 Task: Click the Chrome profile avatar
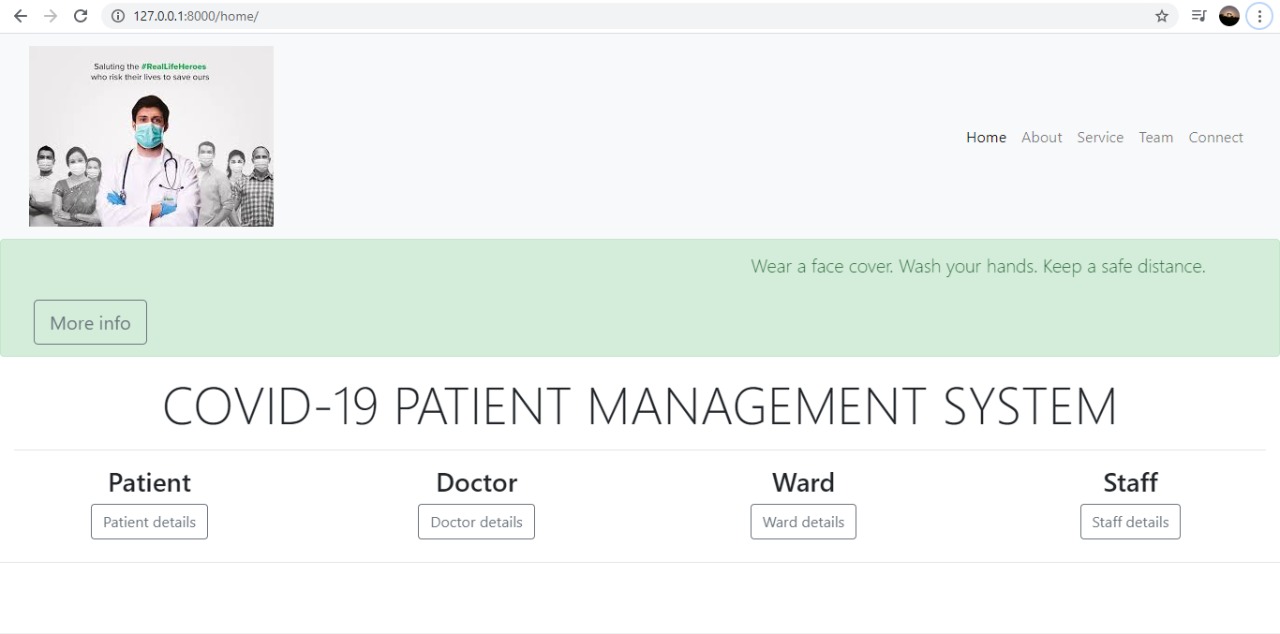1229,16
